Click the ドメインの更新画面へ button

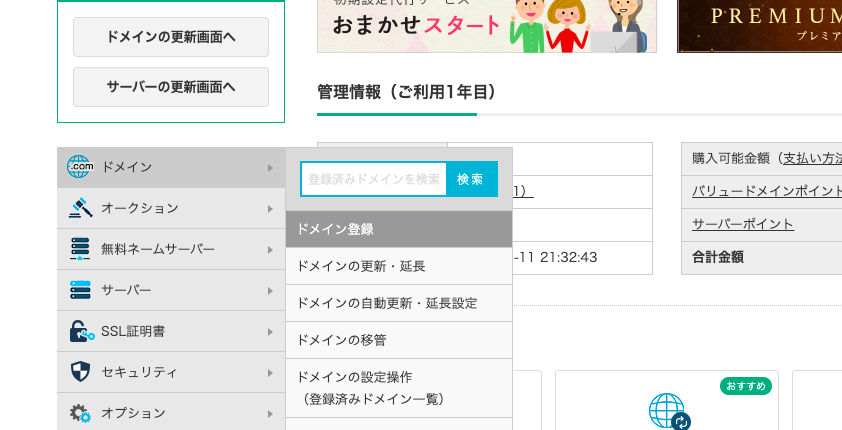[171, 37]
